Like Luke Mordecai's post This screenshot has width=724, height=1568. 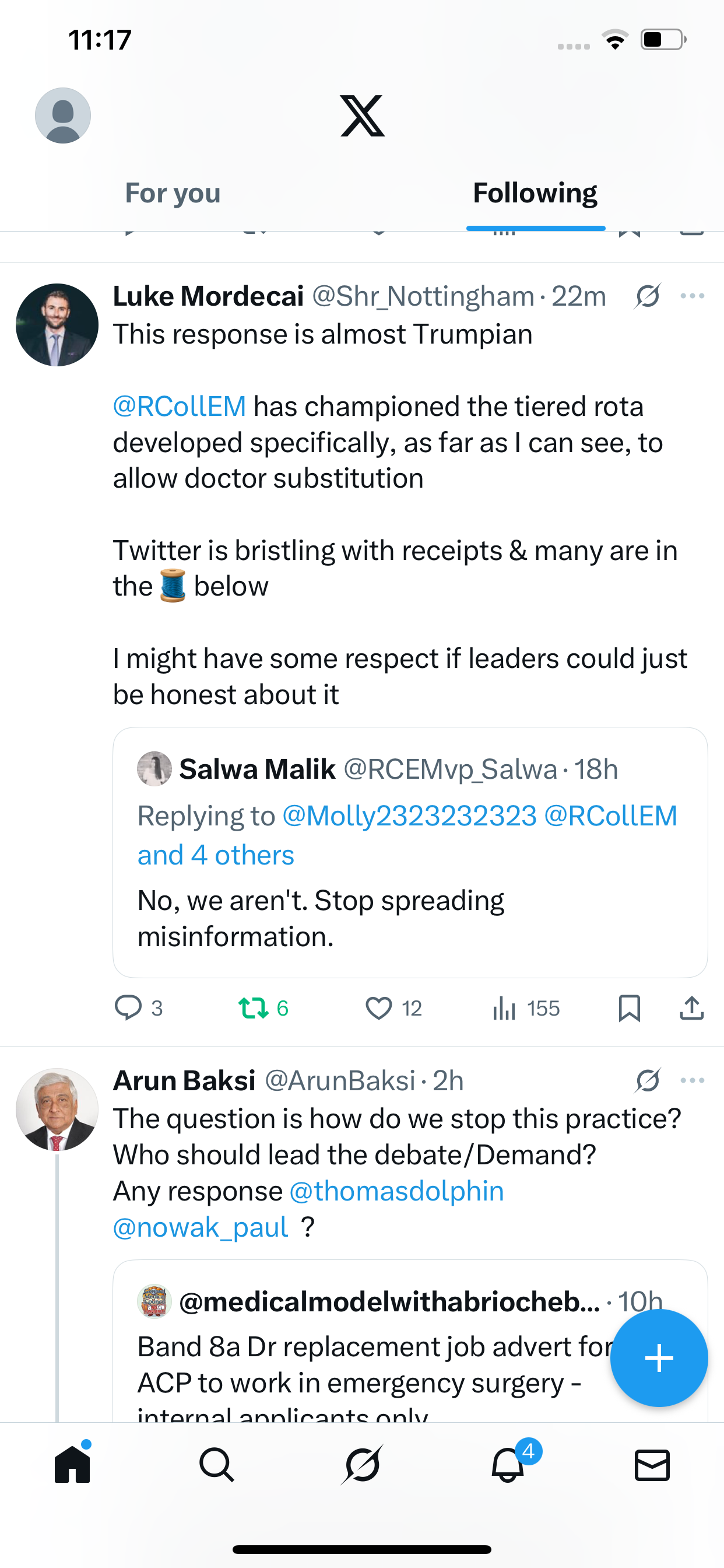tap(379, 1008)
